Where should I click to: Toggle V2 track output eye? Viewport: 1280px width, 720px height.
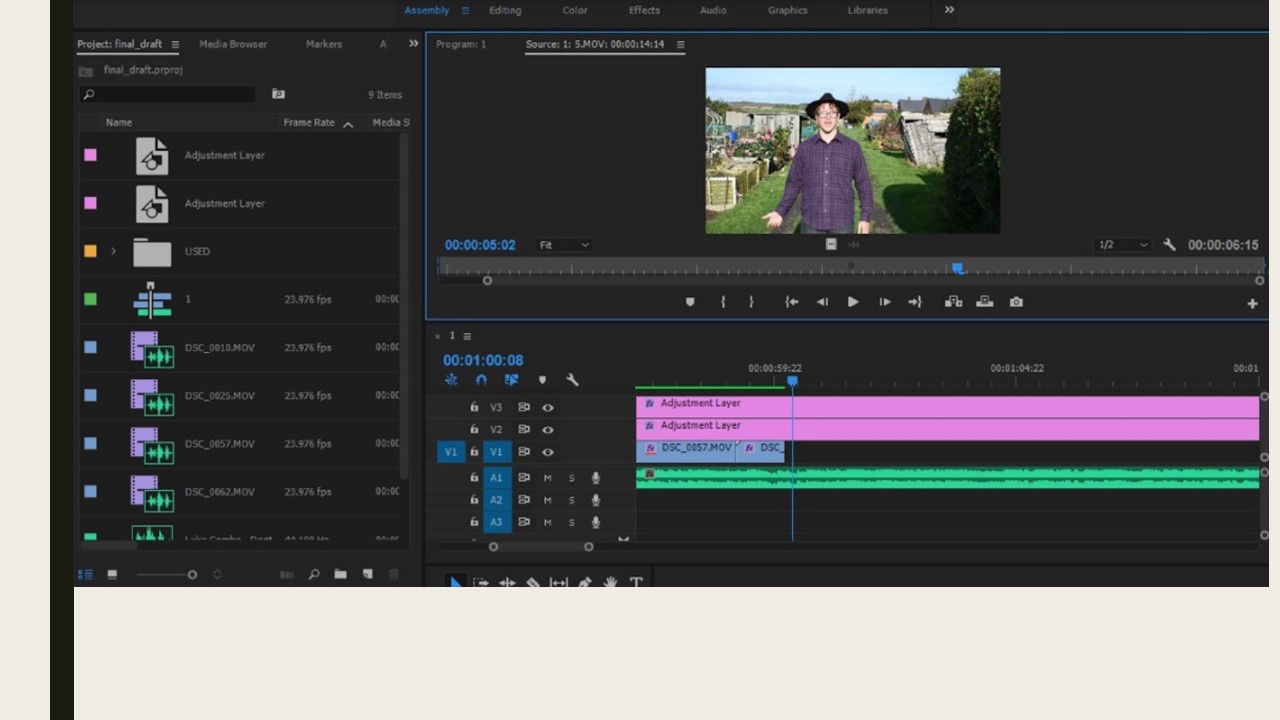click(548, 430)
